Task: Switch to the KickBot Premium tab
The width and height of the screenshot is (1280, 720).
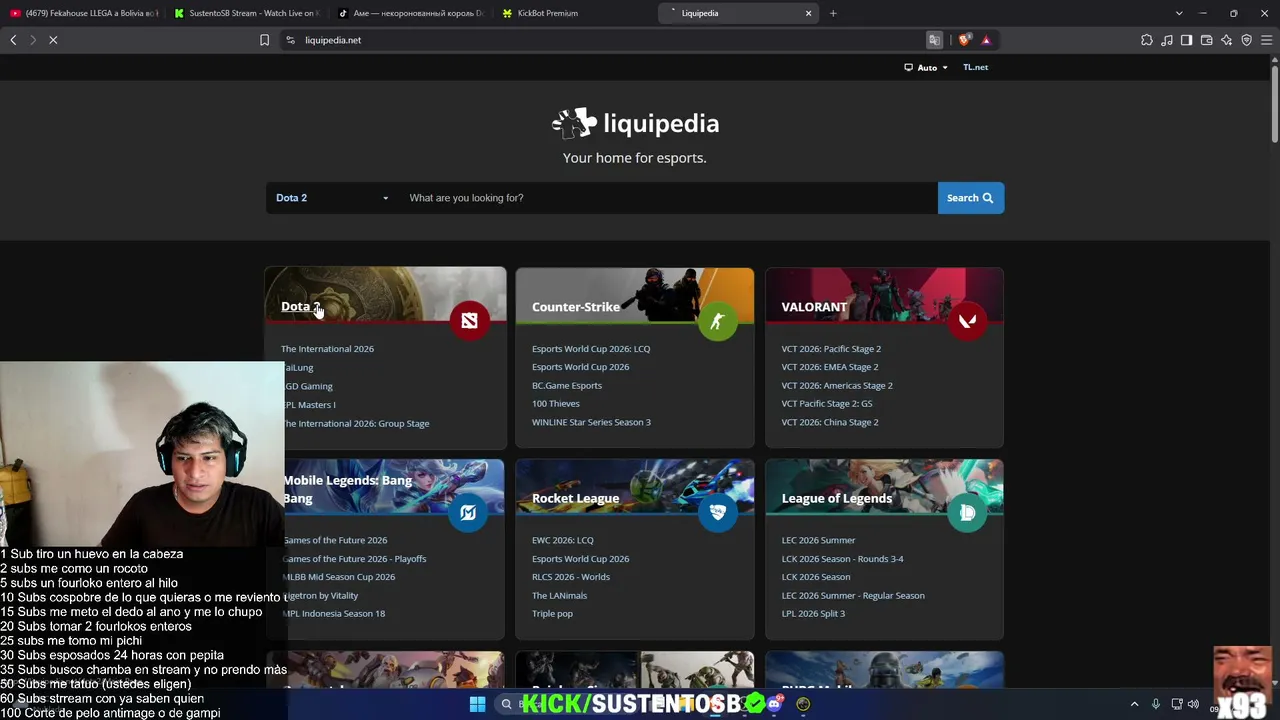Action: coord(575,13)
